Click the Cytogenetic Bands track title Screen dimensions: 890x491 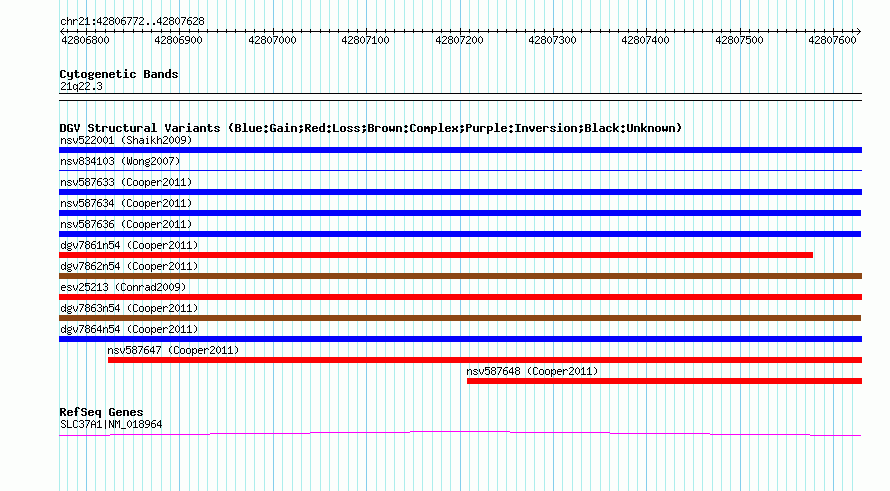[x=119, y=74]
